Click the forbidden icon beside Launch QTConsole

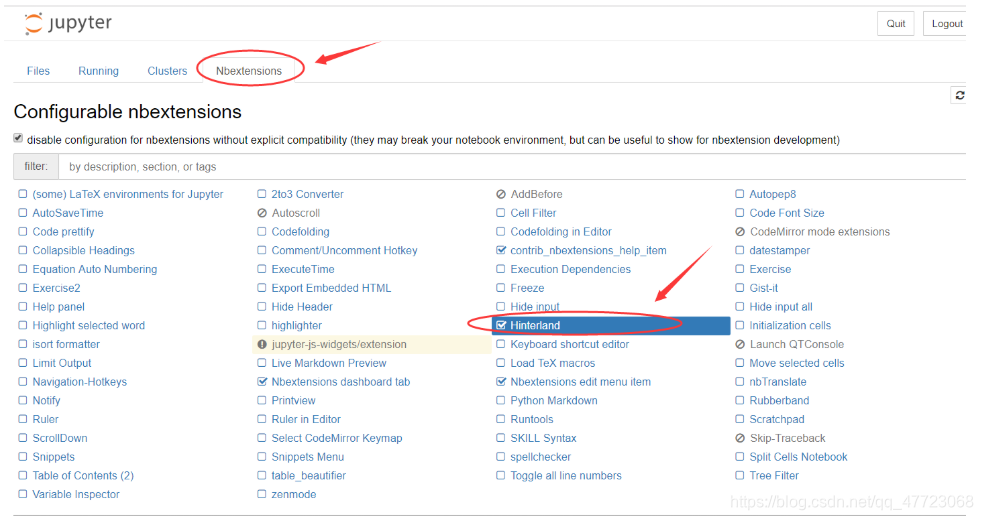740,344
